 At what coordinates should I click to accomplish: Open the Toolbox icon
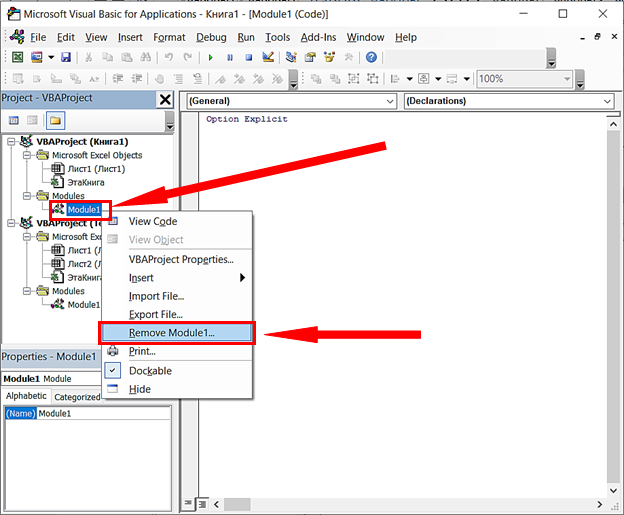coord(349,57)
